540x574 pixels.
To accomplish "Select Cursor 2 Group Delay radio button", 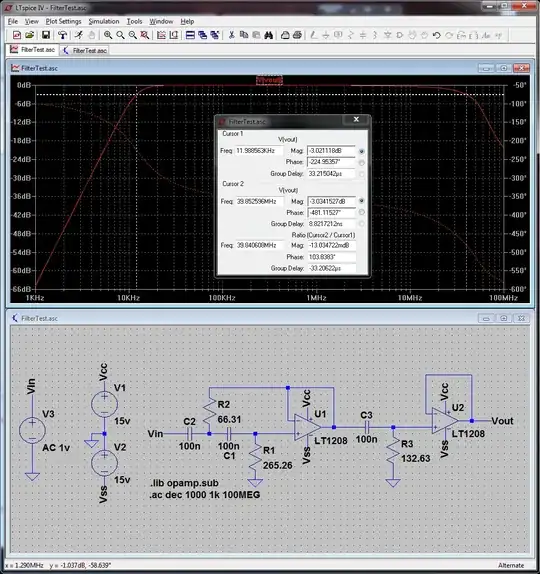I will [x=361, y=224].
